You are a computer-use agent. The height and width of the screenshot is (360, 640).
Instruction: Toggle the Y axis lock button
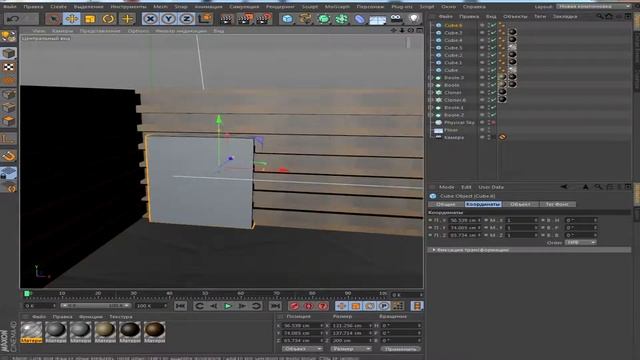pos(169,19)
